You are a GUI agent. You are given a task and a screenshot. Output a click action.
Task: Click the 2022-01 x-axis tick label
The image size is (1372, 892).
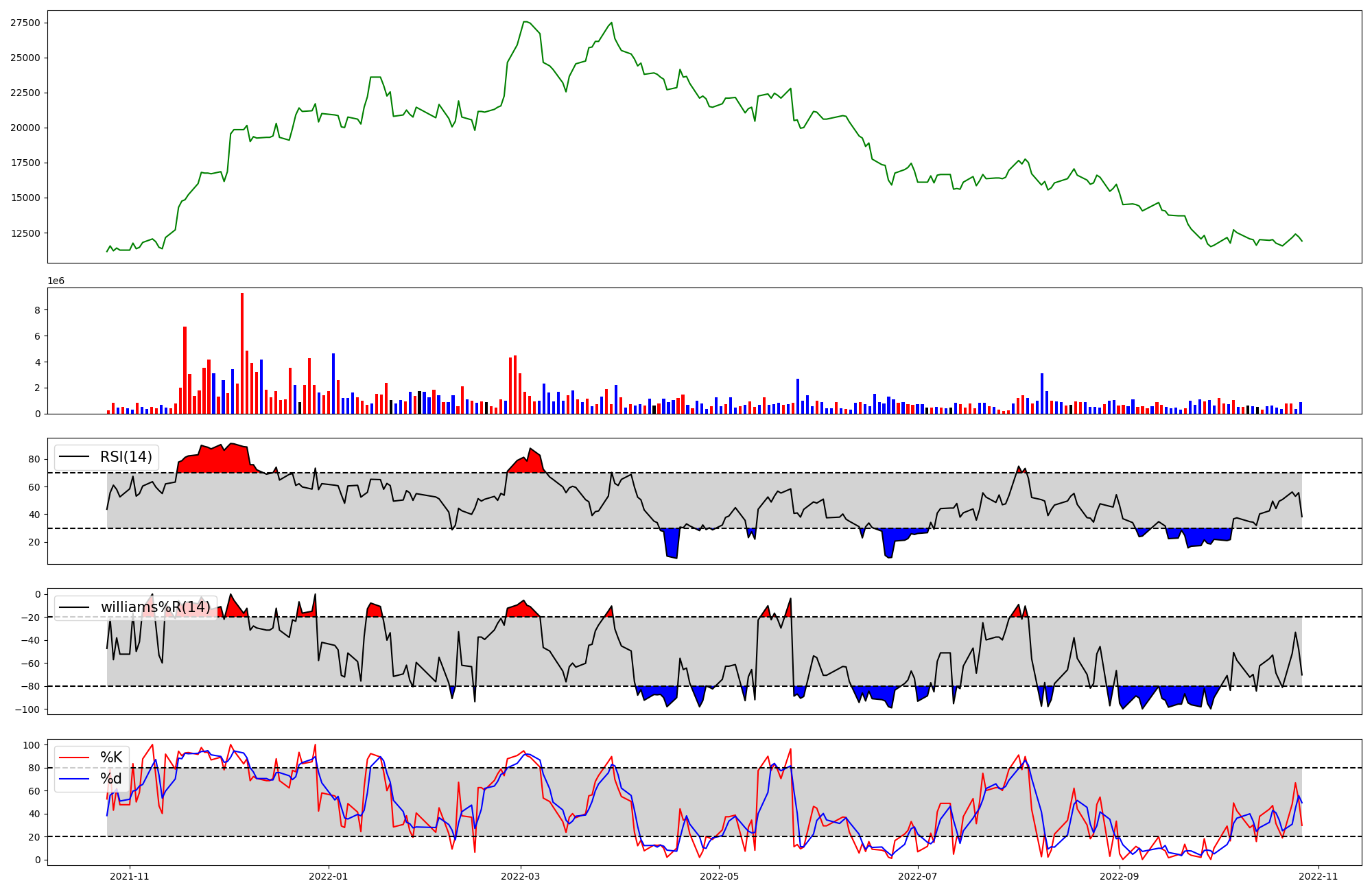point(329,876)
